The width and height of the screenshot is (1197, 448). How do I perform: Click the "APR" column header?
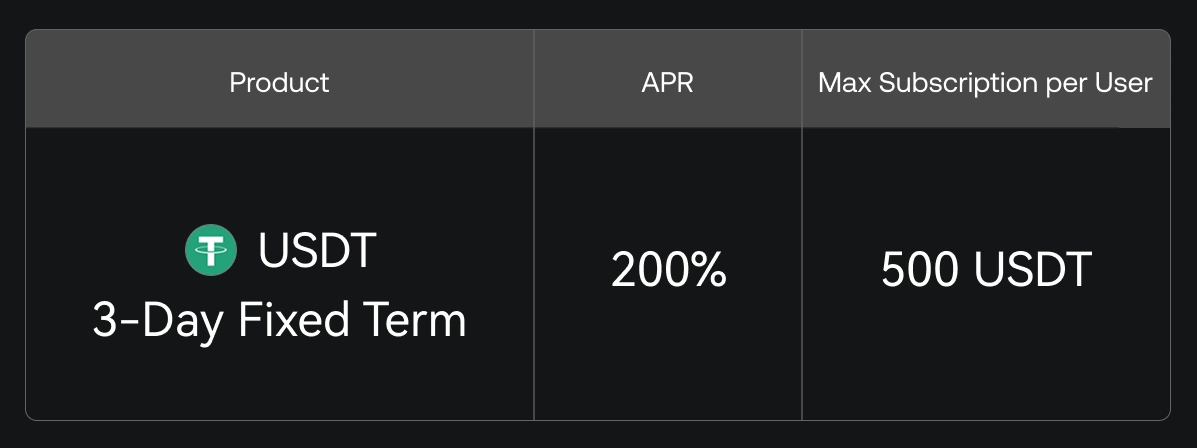[x=667, y=82]
